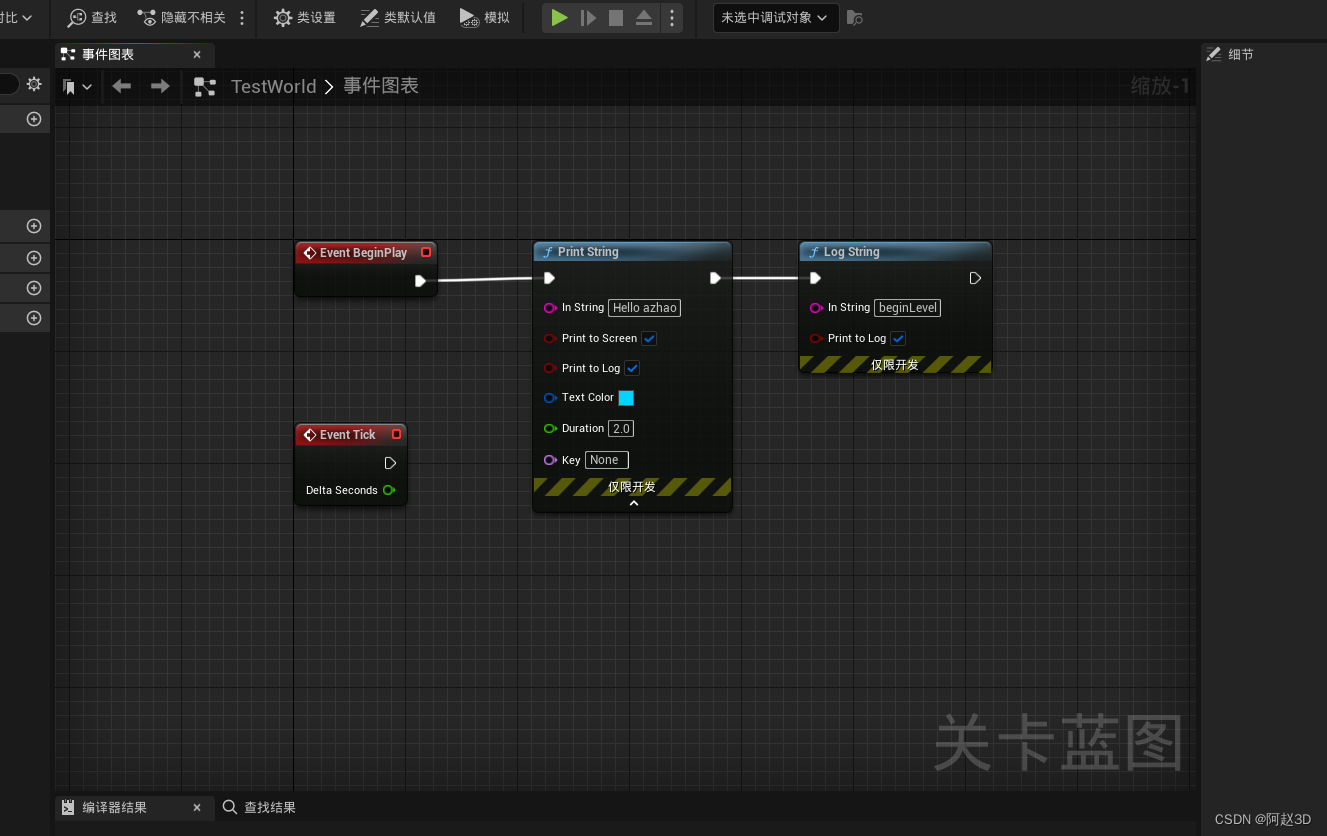Viewport: 1327px width, 836px height.
Task: Click Log String exec output pin
Action: pyautogui.click(x=975, y=278)
